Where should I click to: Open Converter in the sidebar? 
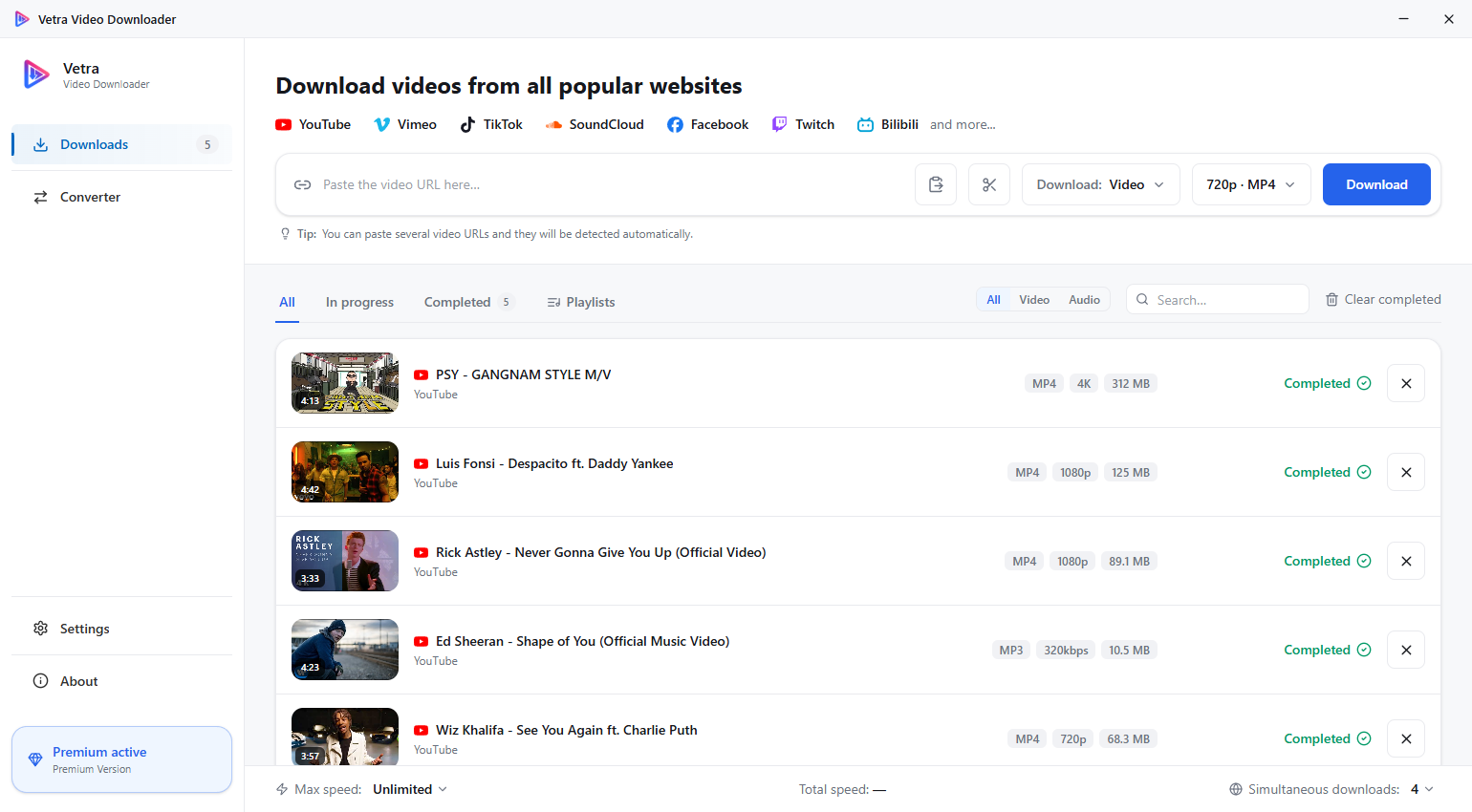pyautogui.click(x=121, y=197)
